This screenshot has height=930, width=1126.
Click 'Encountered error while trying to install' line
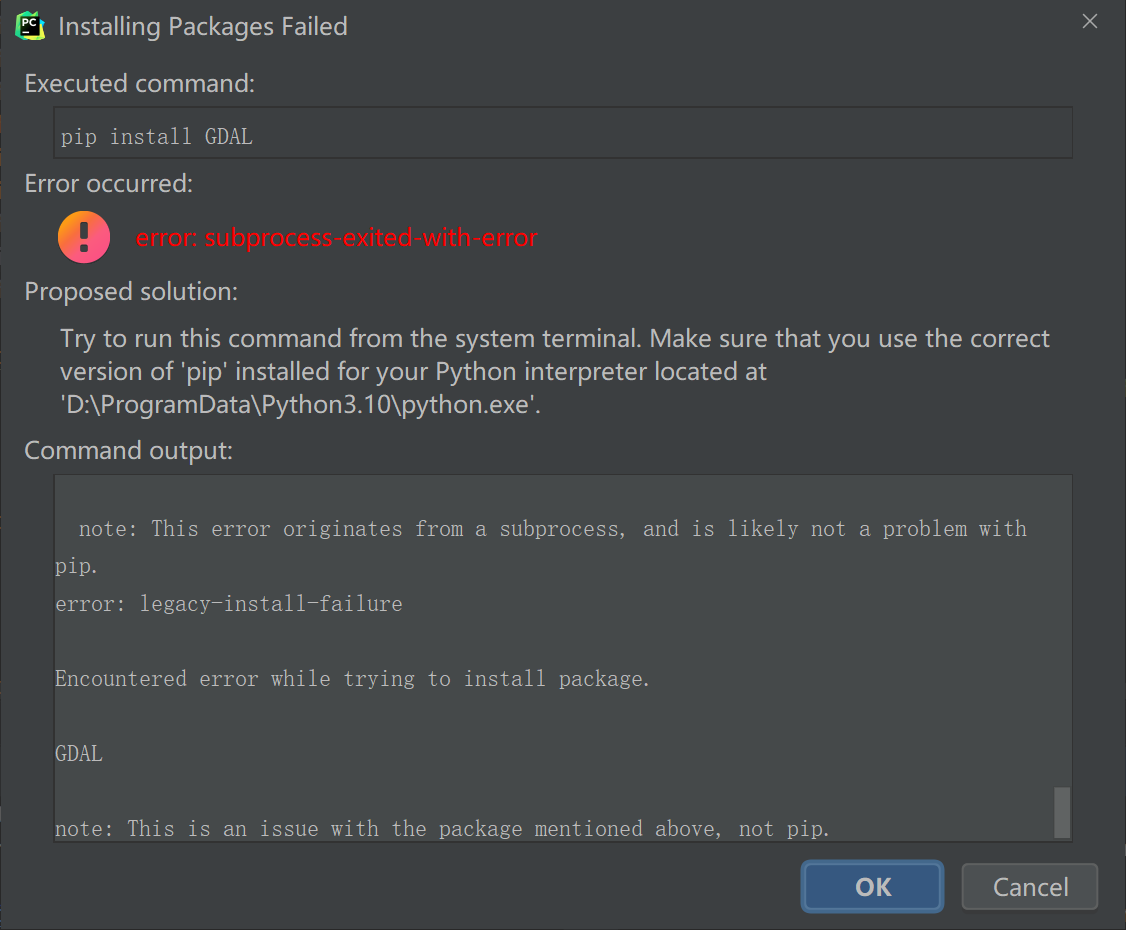coord(353,679)
